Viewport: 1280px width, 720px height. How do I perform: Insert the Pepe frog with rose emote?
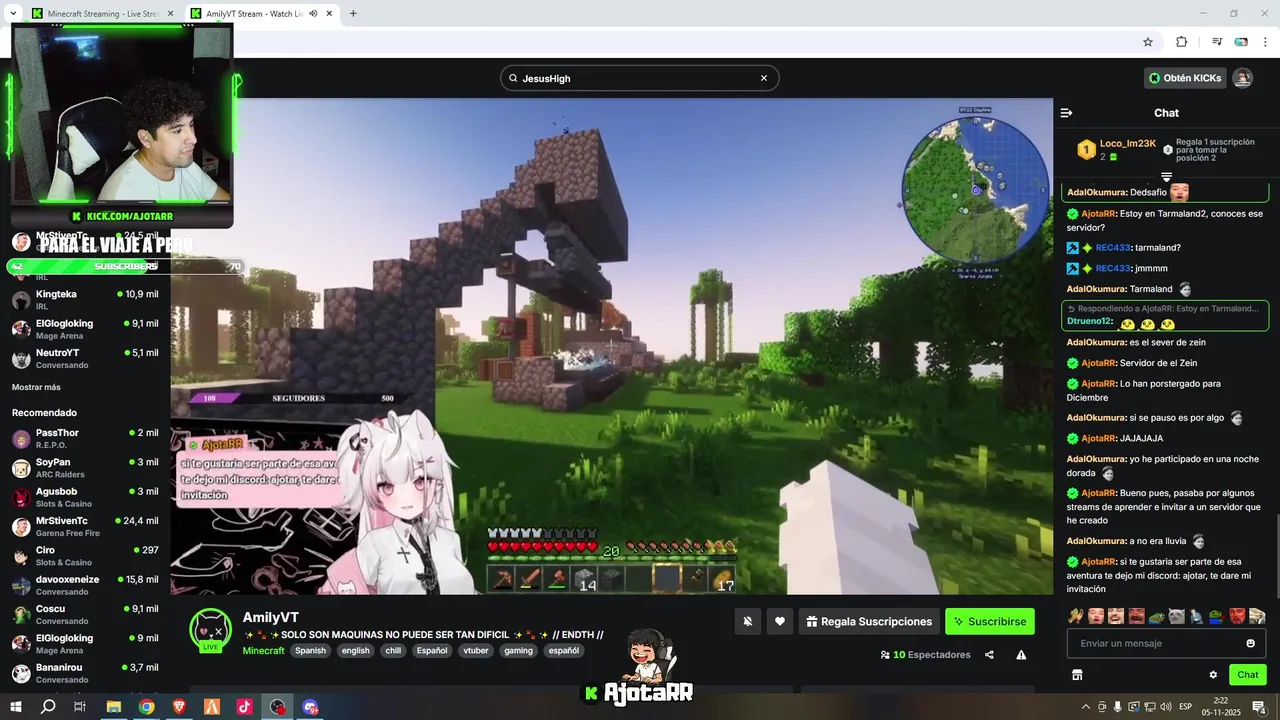(x=1217, y=616)
